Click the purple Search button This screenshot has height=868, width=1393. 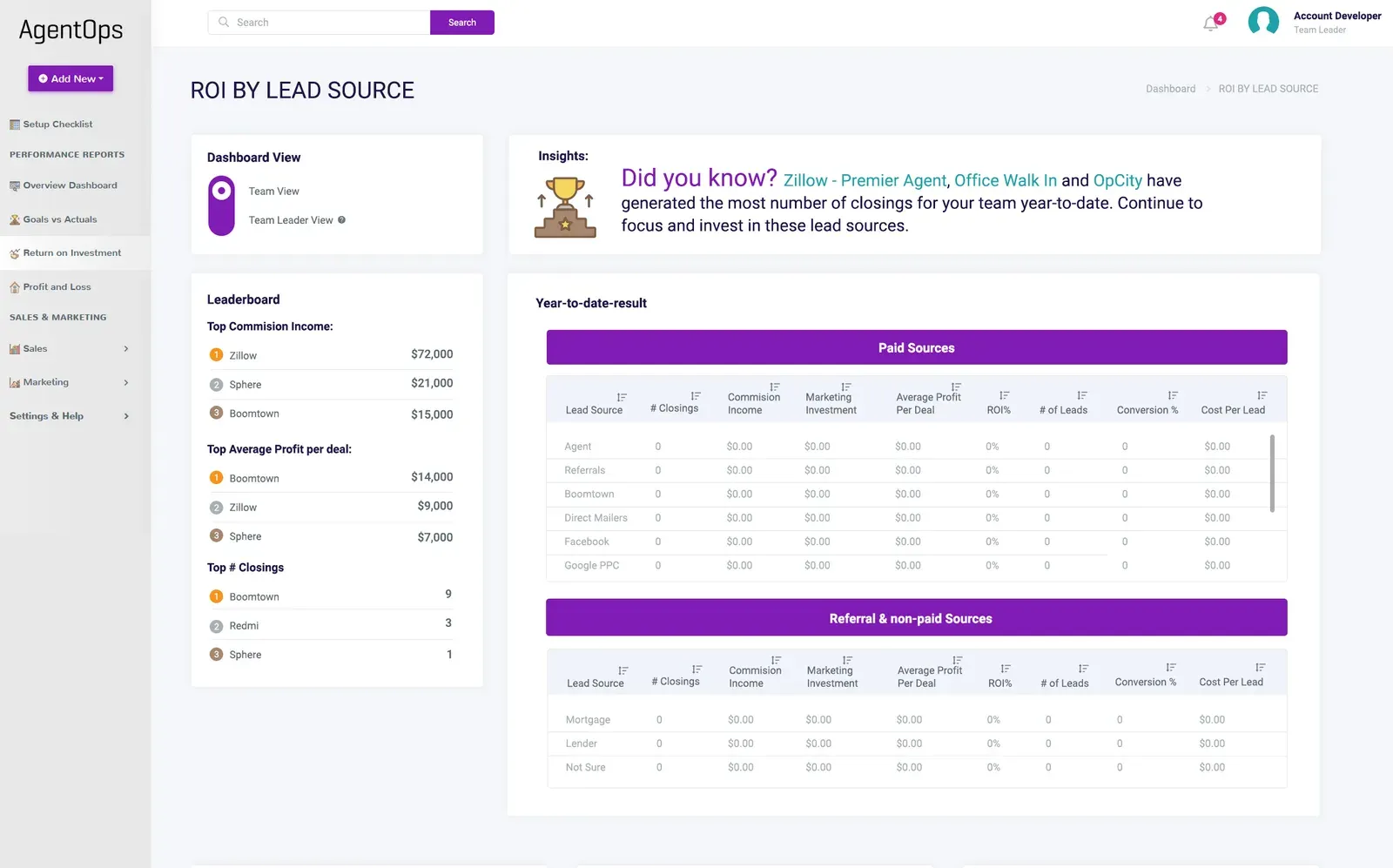(x=462, y=23)
